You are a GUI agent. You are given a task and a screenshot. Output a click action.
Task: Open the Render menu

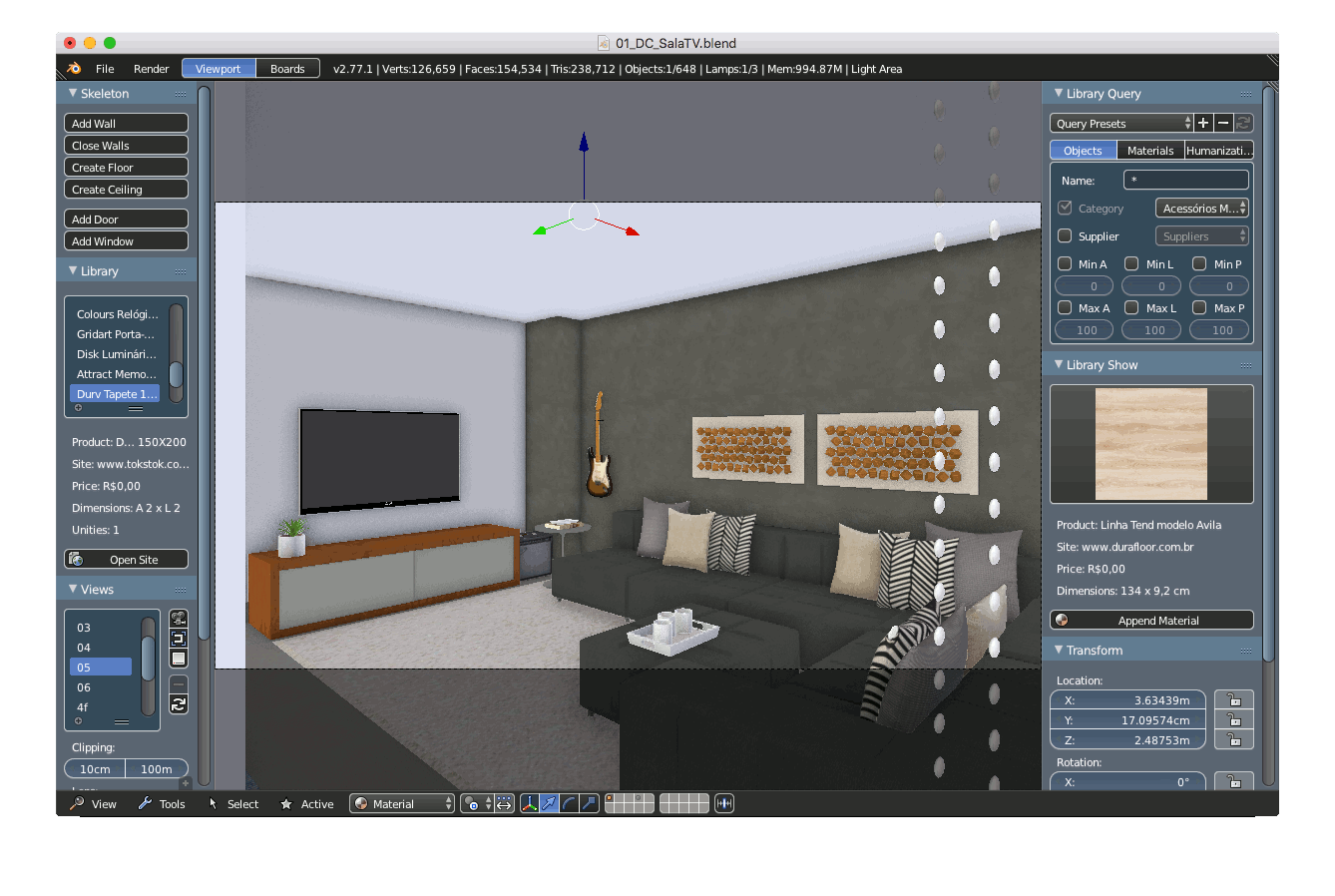coord(151,69)
